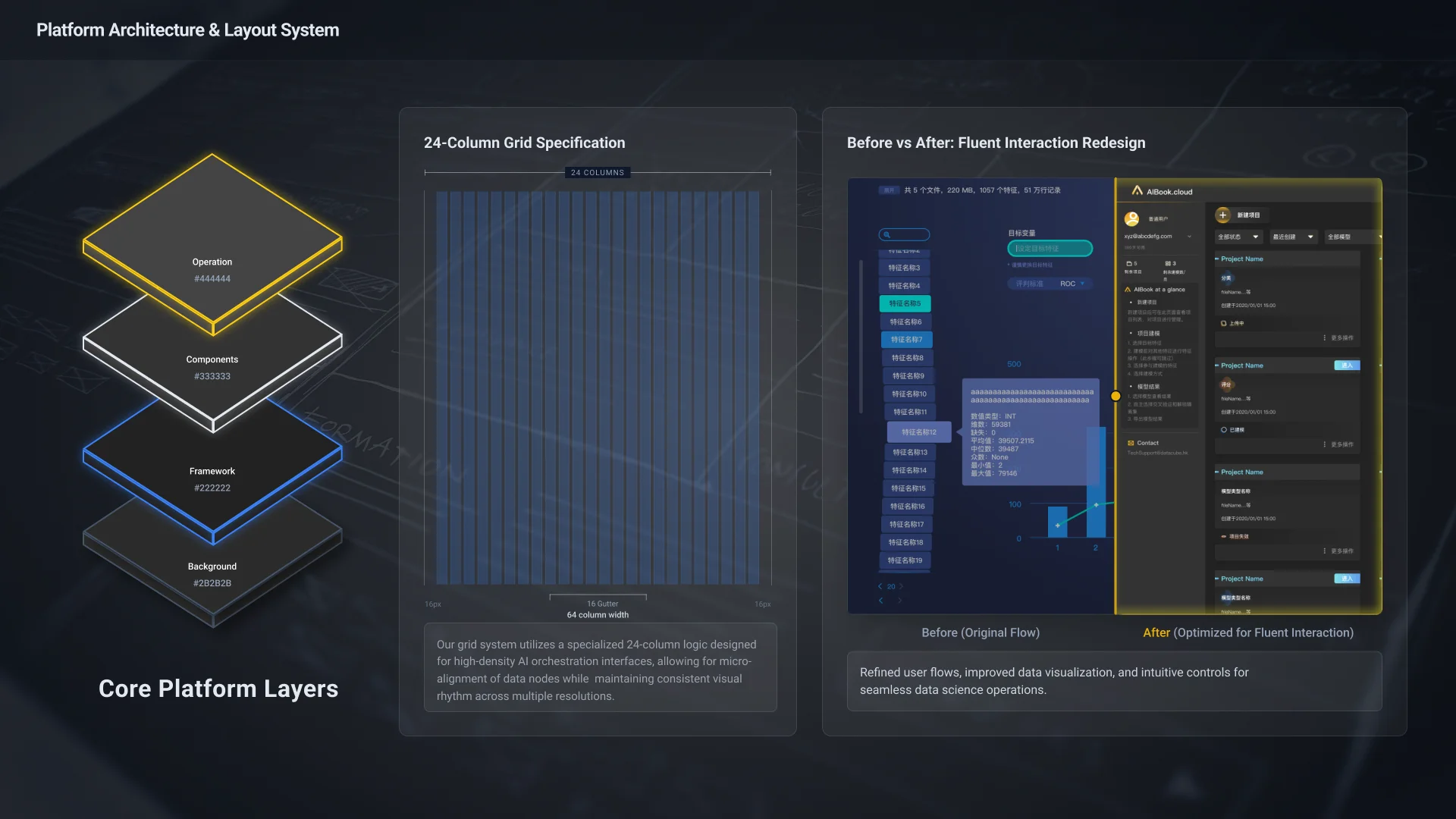Viewport: 1456px width, 819px height.
Task: Click the user avatar icon above xyz@abcdefg.com
Action: [x=1133, y=219]
